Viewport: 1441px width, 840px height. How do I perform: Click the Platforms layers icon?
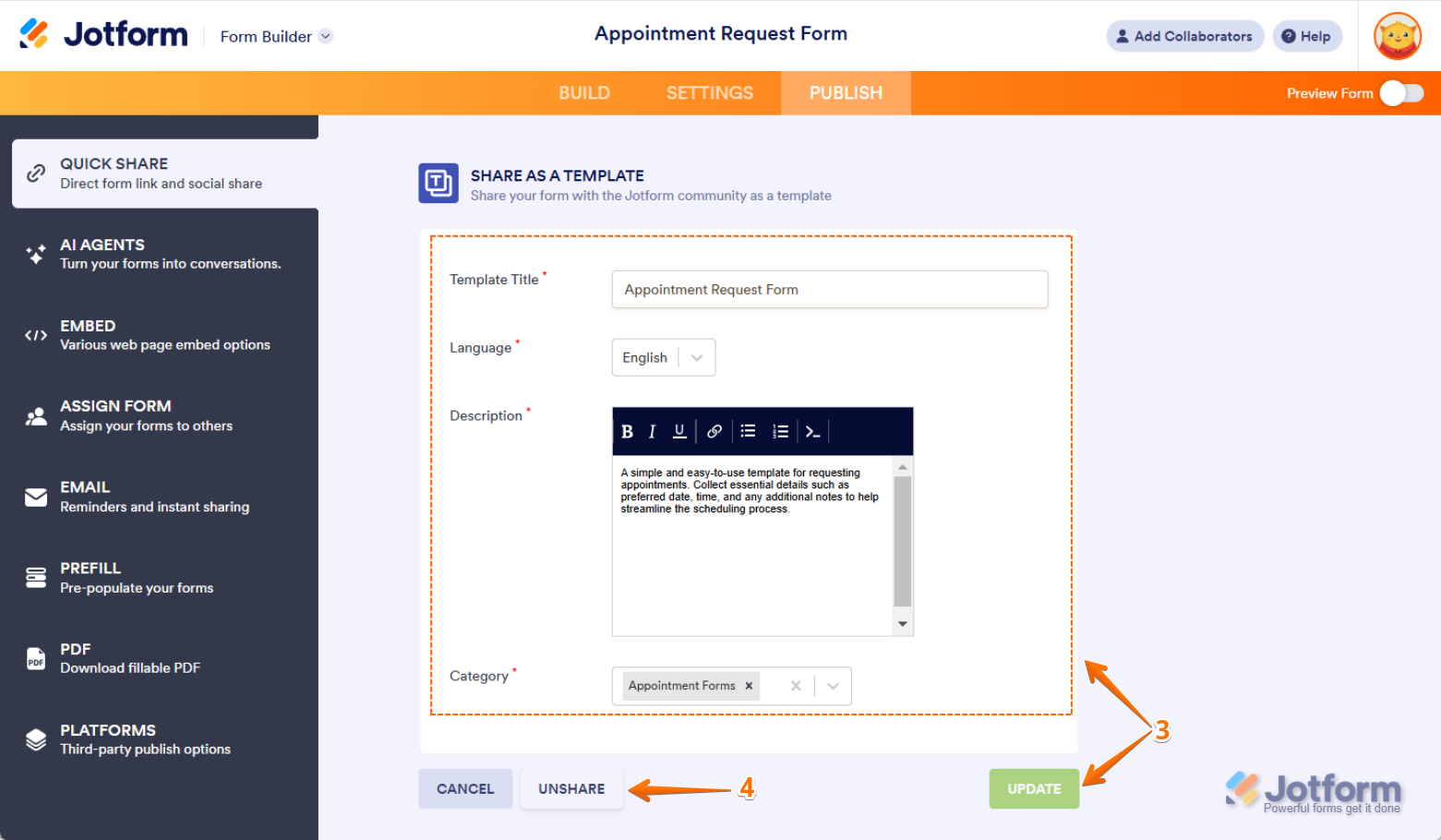[x=36, y=739]
